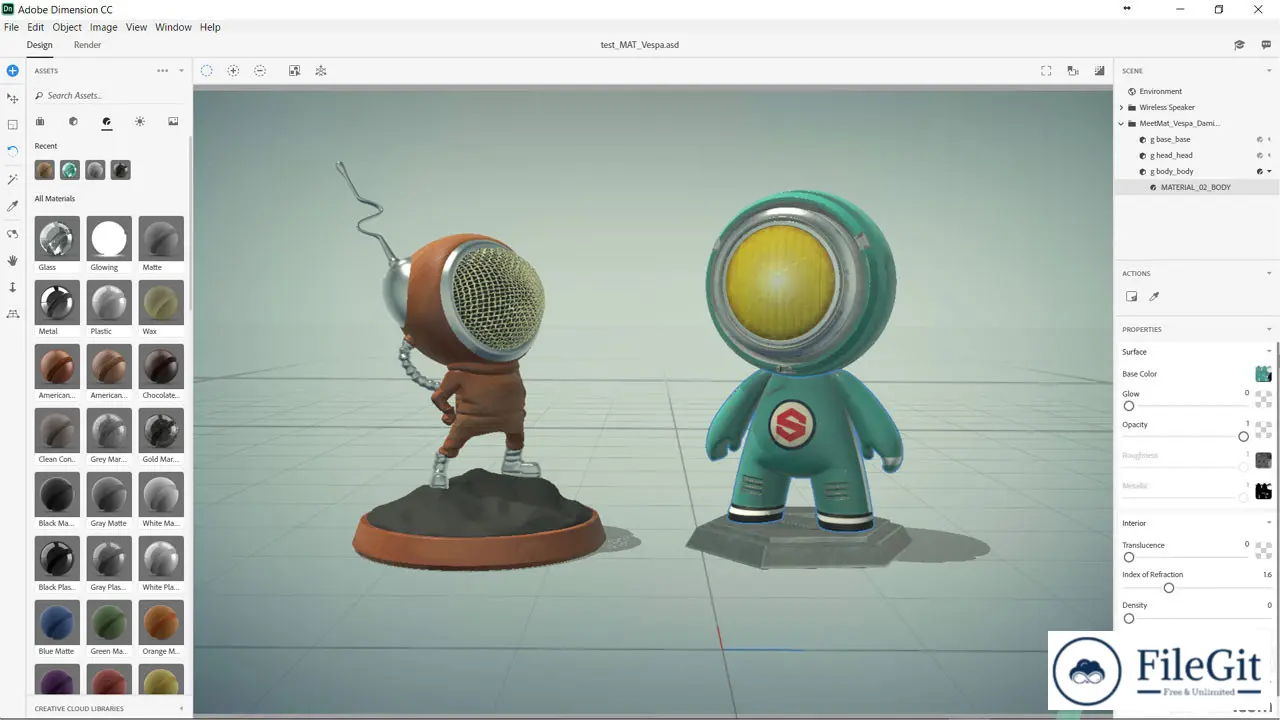Expand materials arrow on g base_base row
This screenshot has height=720, width=1280.
pos(1269,139)
